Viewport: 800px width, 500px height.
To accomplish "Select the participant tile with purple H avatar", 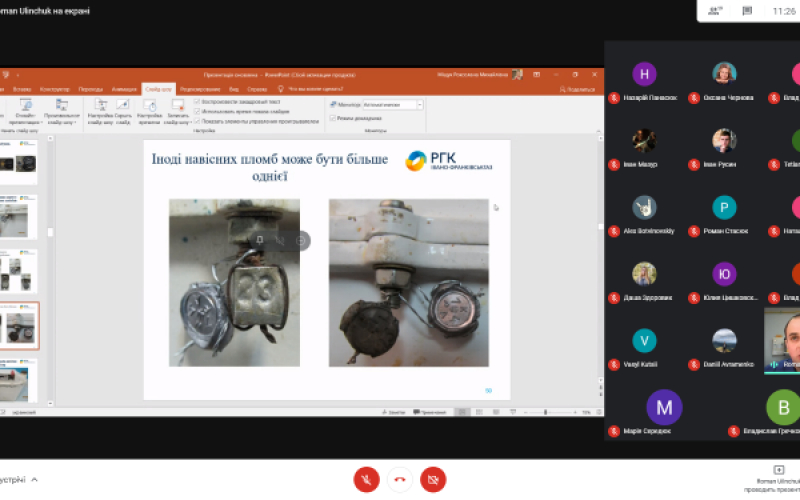I will (644, 83).
